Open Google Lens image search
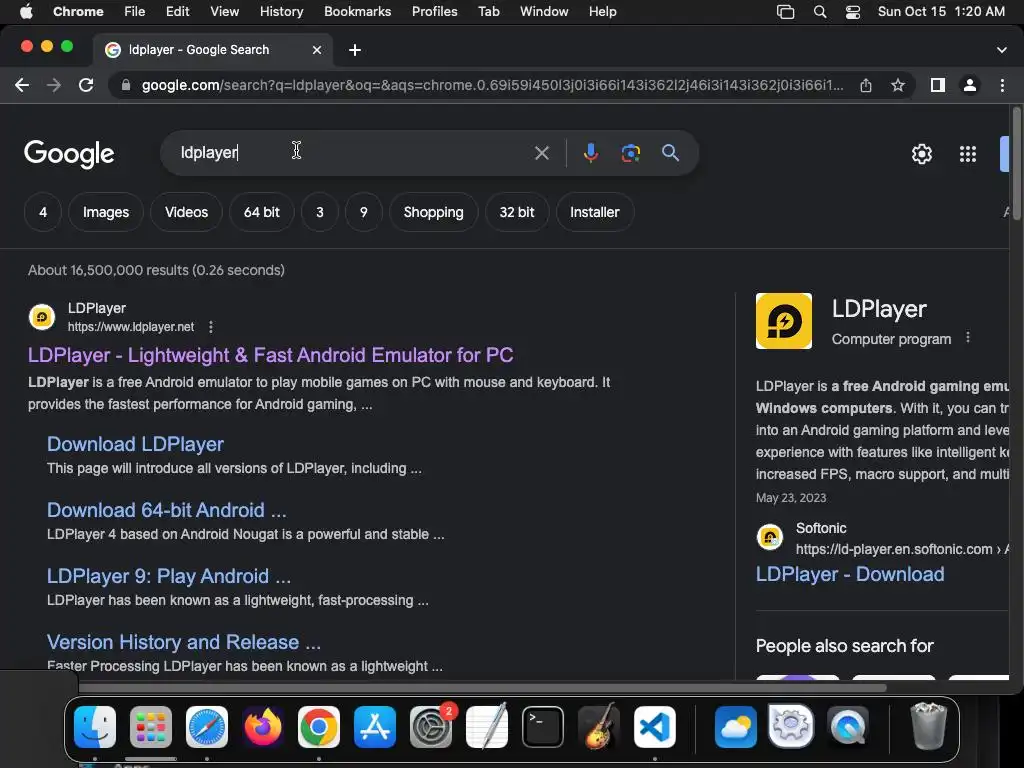The image size is (1024, 768). [630, 153]
